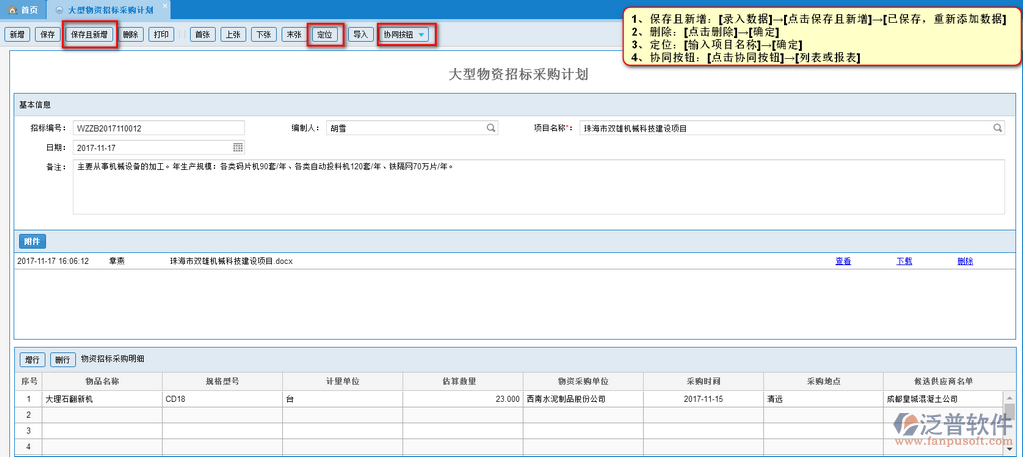Open the calendar picker for 日期

[x=238, y=147]
